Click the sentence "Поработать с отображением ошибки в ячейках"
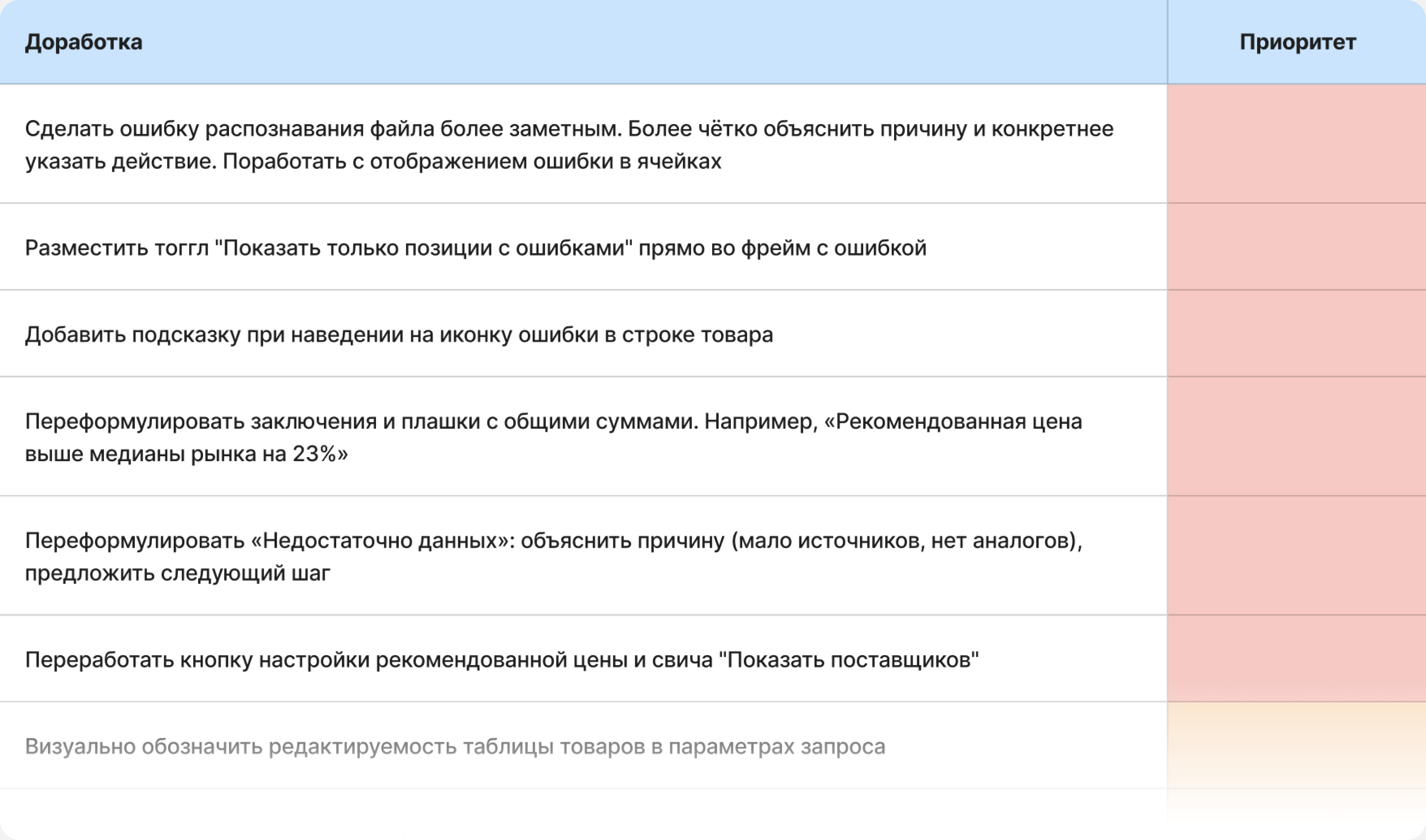This screenshot has height=840, width=1426. pos(472,161)
